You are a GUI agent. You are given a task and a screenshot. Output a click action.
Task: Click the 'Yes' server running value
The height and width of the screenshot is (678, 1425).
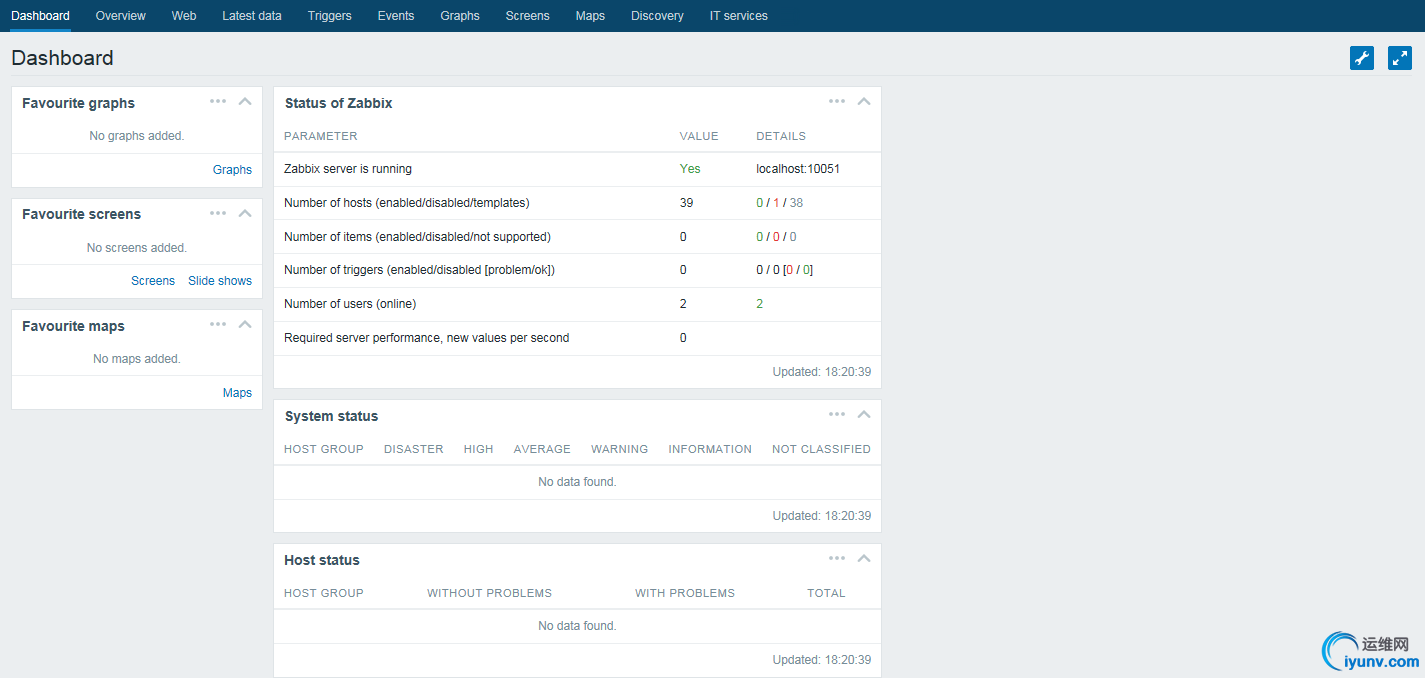[690, 169]
